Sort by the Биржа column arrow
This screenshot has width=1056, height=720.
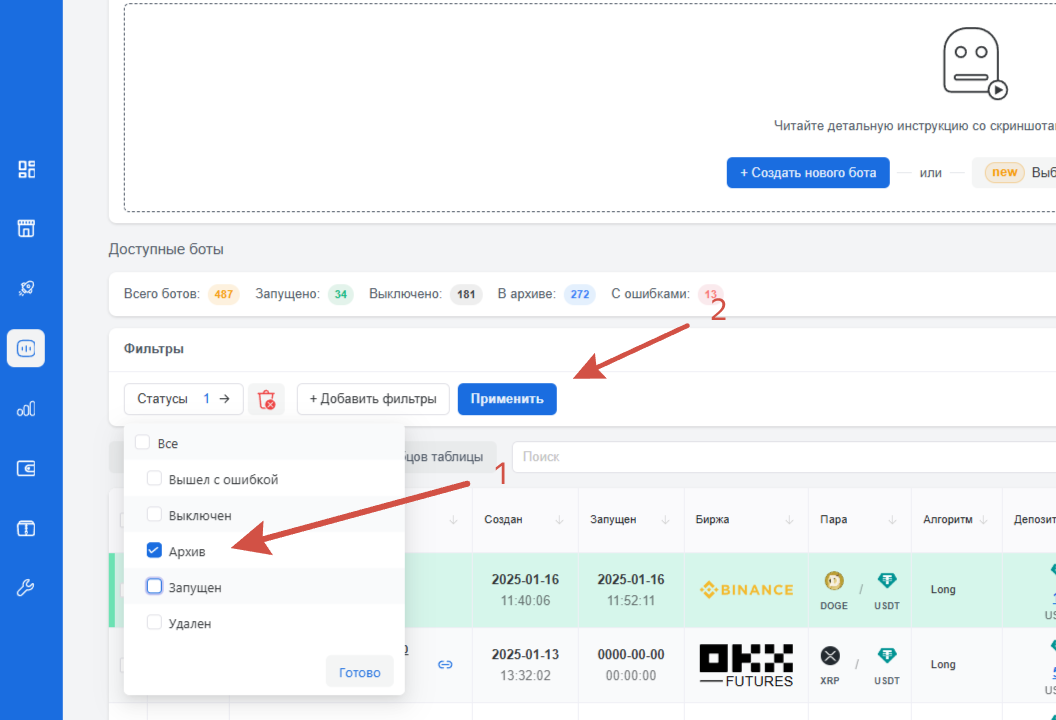(x=789, y=520)
